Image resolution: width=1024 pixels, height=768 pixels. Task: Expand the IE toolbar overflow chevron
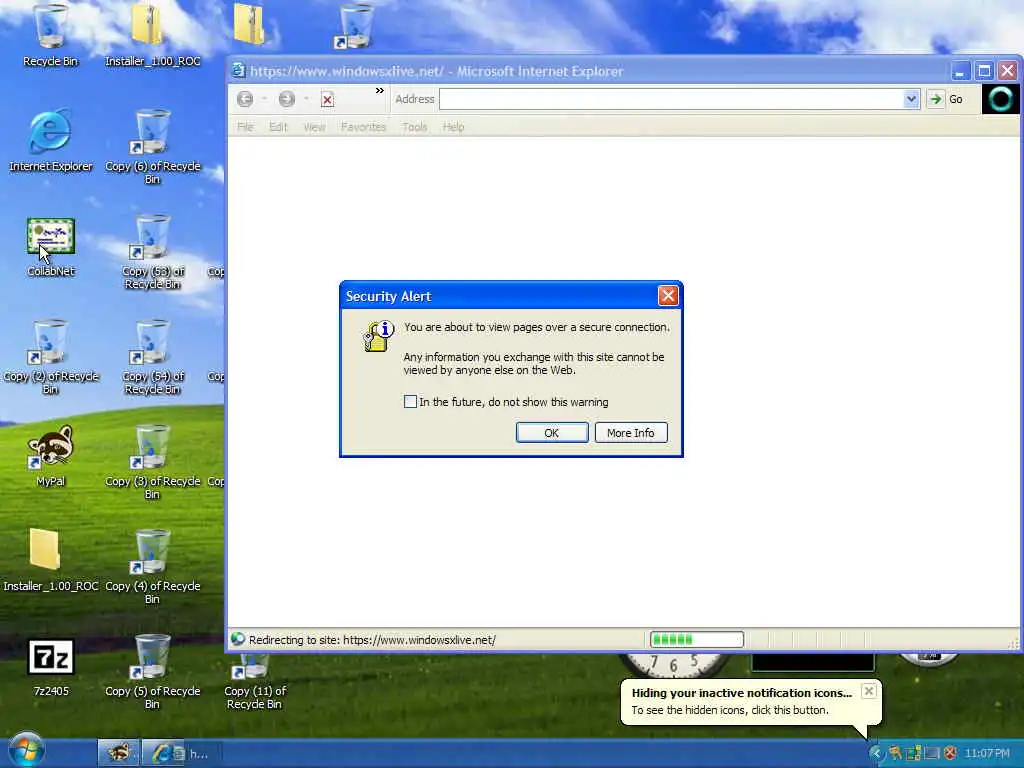pyautogui.click(x=379, y=91)
